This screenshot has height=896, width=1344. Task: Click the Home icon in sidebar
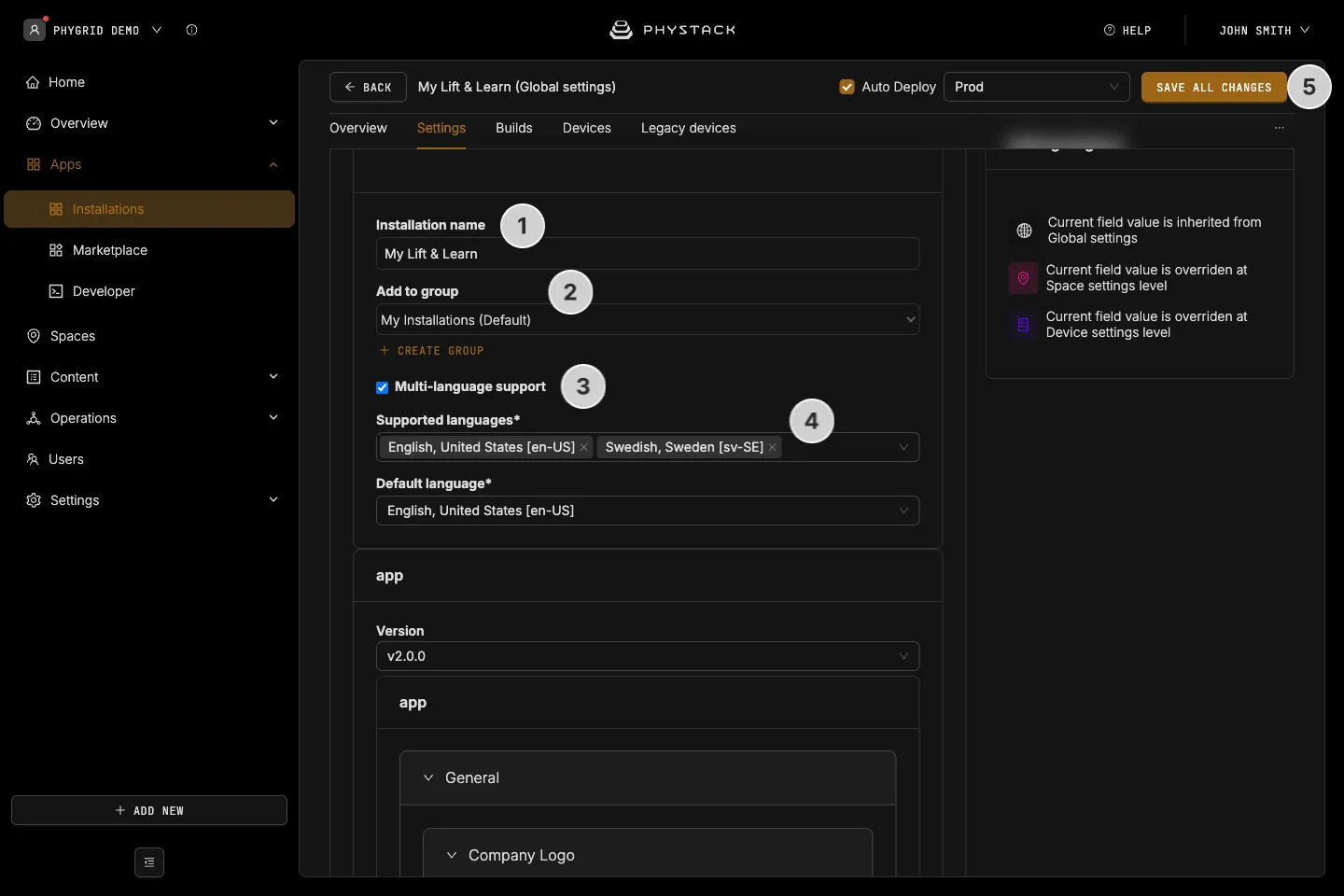tap(33, 82)
